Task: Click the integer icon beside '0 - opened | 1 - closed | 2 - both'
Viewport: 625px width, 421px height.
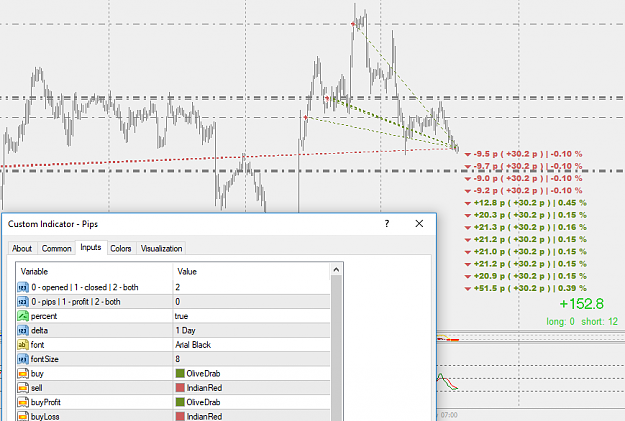Action: coord(23,287)
